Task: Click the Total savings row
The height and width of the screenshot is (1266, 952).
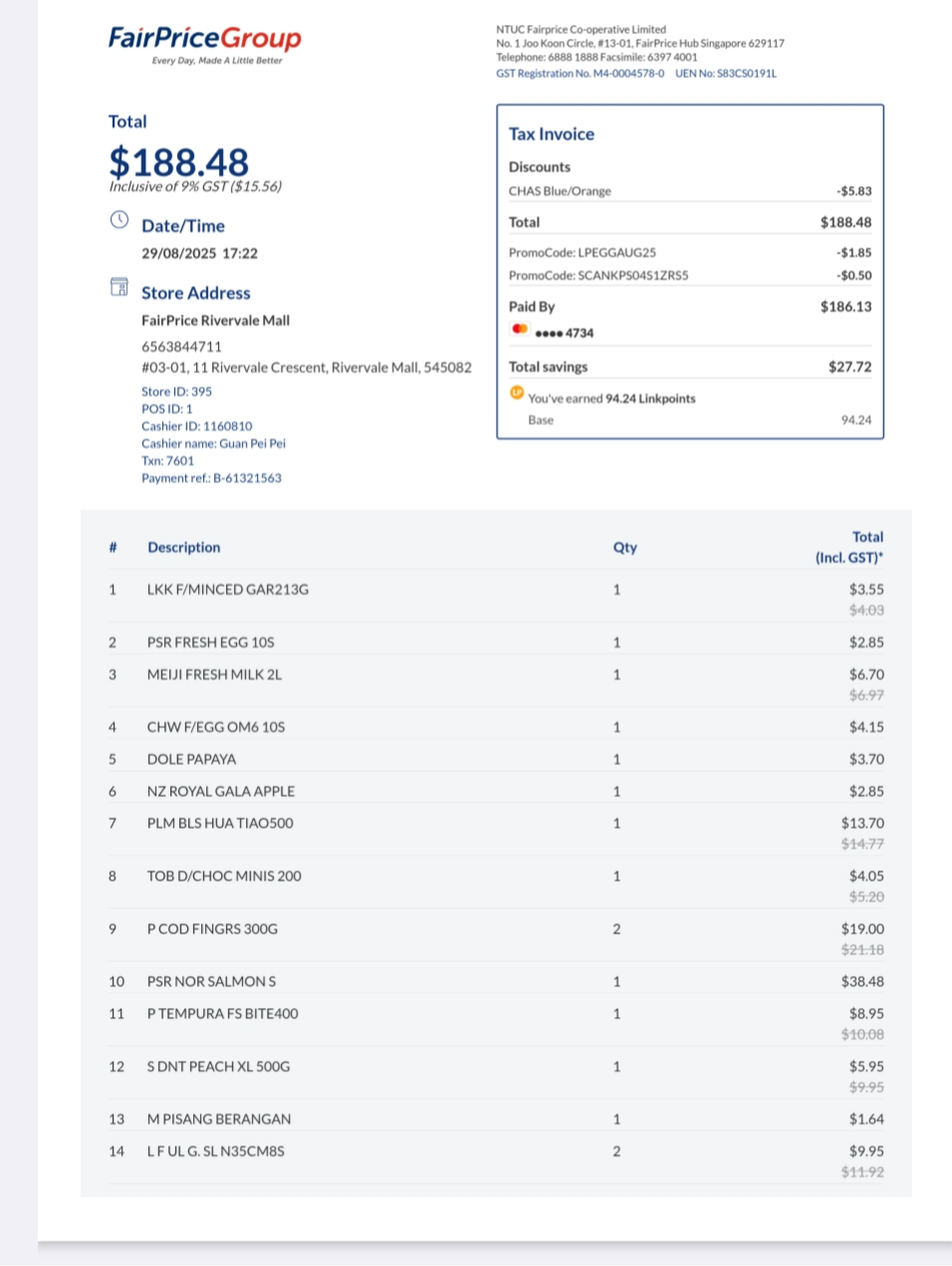Action: 690,367
